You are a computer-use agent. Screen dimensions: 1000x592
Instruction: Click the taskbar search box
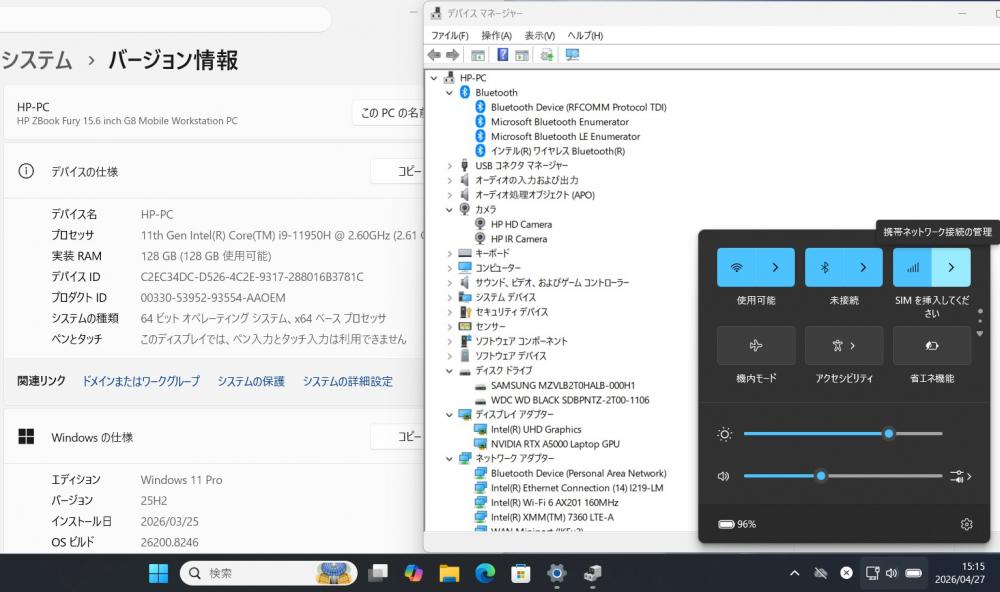tap(268, 574)
